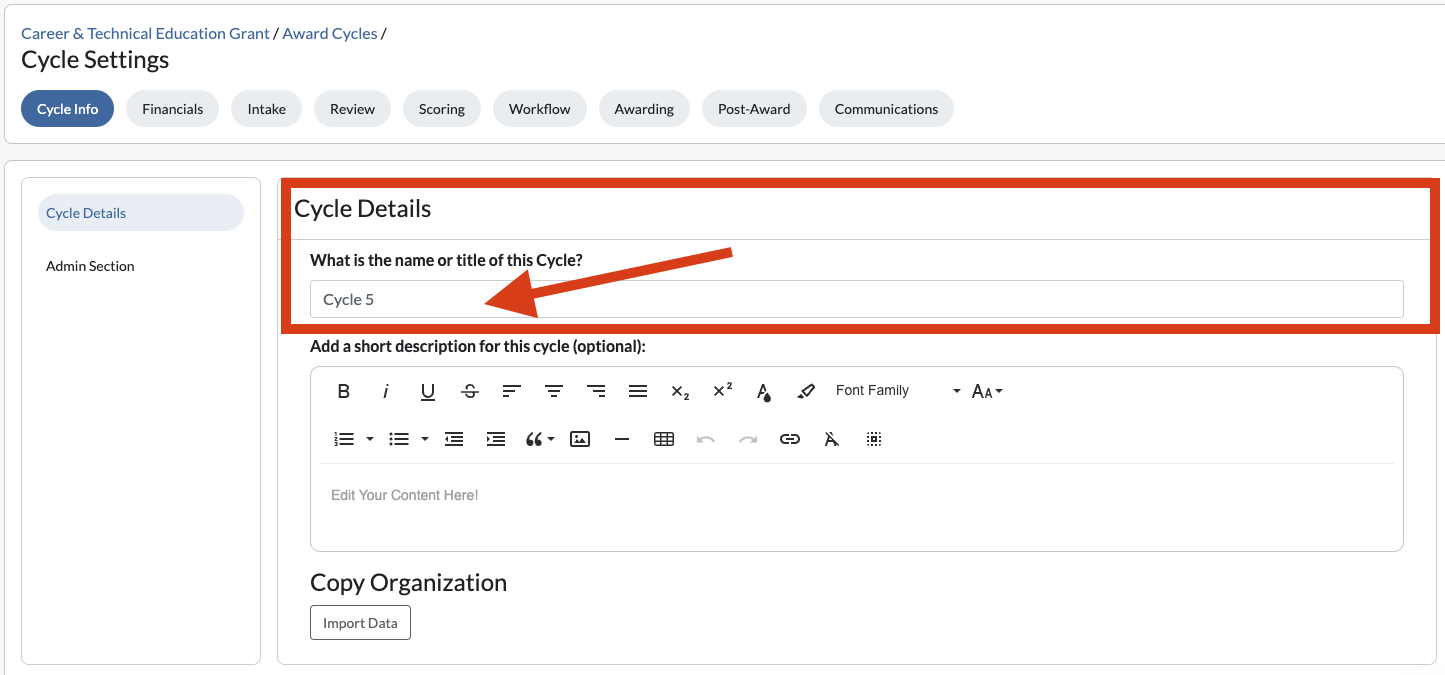Insert a table in the editor
This screenshot has height=675, width=1445.
[x=664, y=439]
